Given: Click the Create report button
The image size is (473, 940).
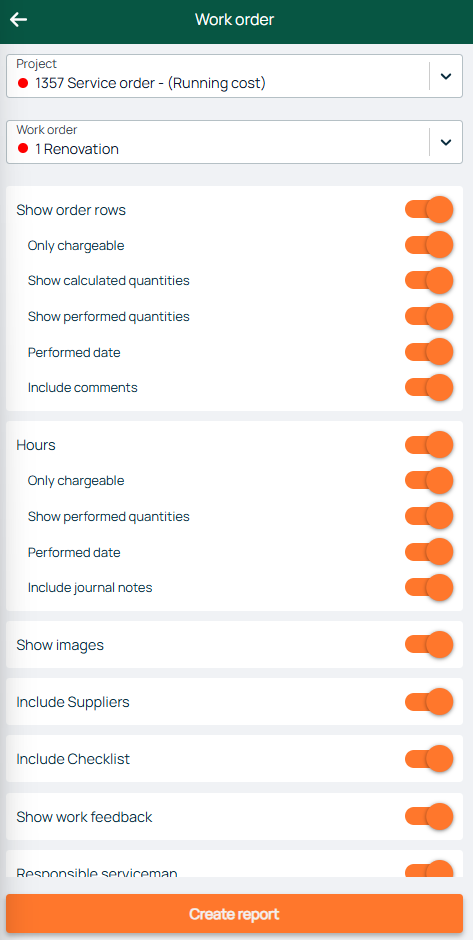Looking at the screenshot, I should [234, 914].
